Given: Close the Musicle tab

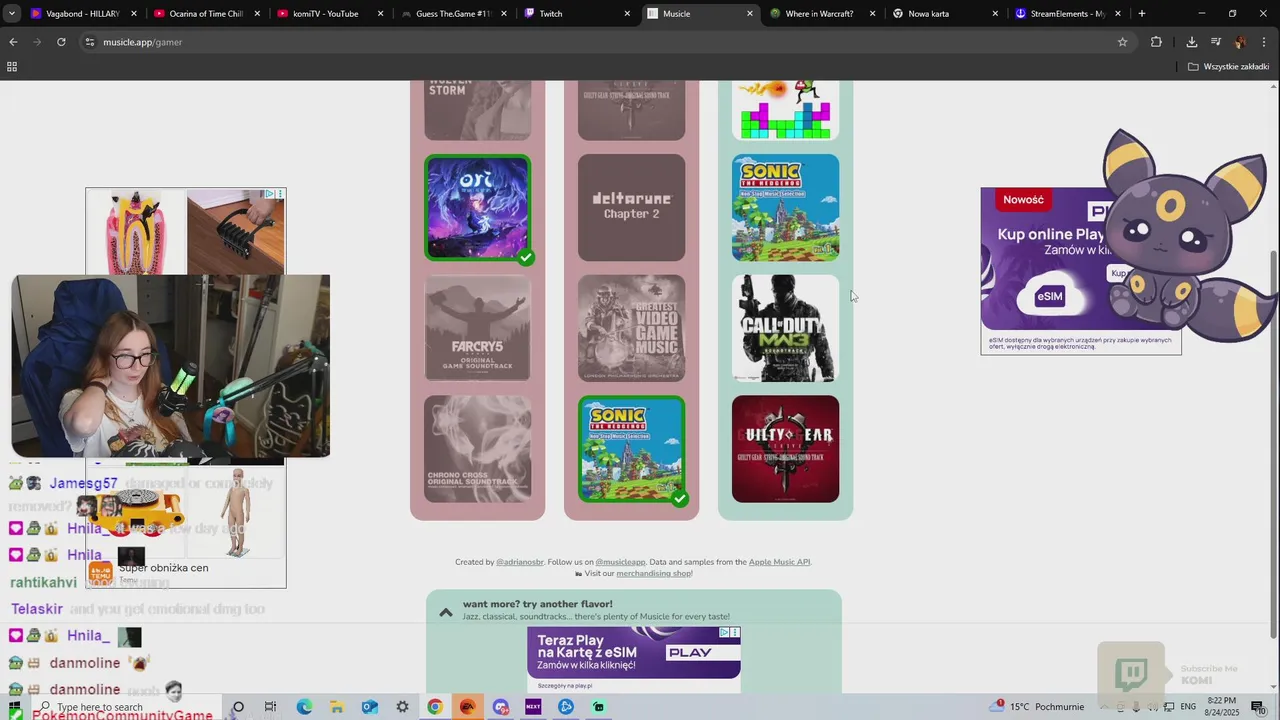Looking at the screenshot, I should pos(750,14).
